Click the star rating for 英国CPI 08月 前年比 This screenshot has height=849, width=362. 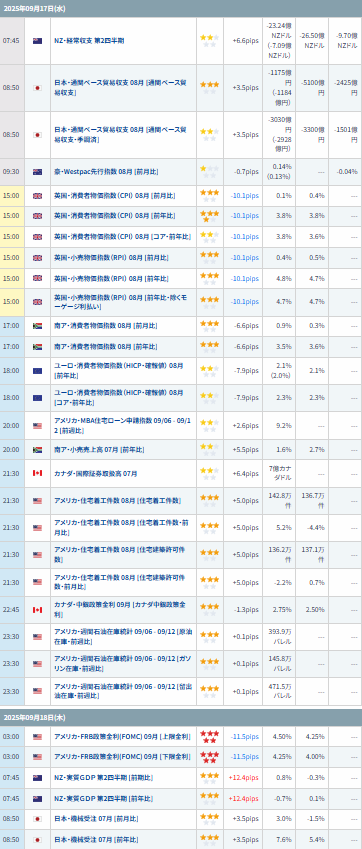209,216
